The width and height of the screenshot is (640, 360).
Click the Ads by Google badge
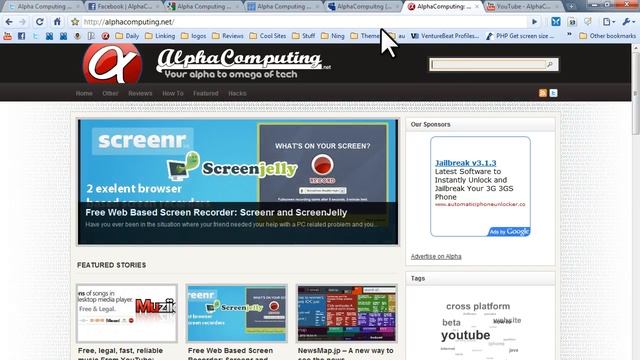tap(509, 232)
